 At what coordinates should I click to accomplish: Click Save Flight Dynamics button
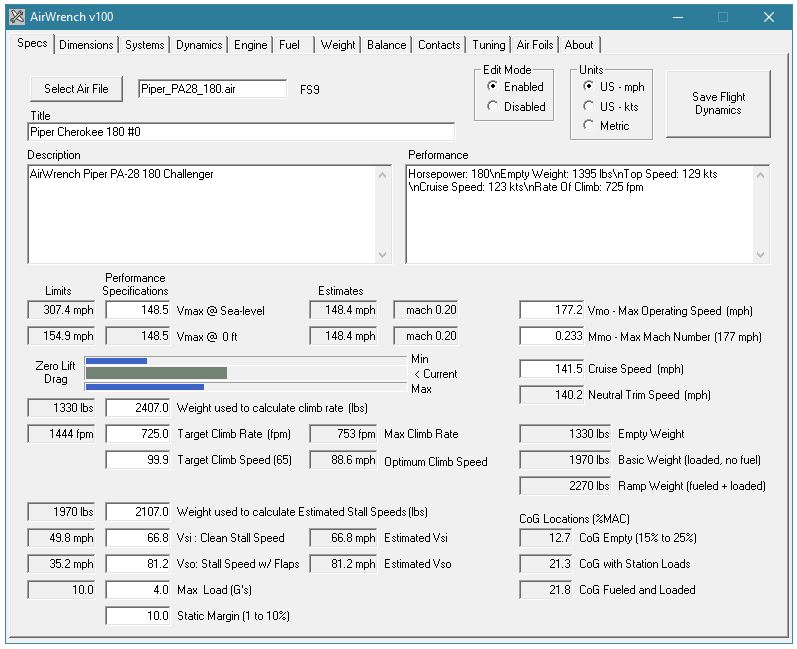tap(718, 104)
